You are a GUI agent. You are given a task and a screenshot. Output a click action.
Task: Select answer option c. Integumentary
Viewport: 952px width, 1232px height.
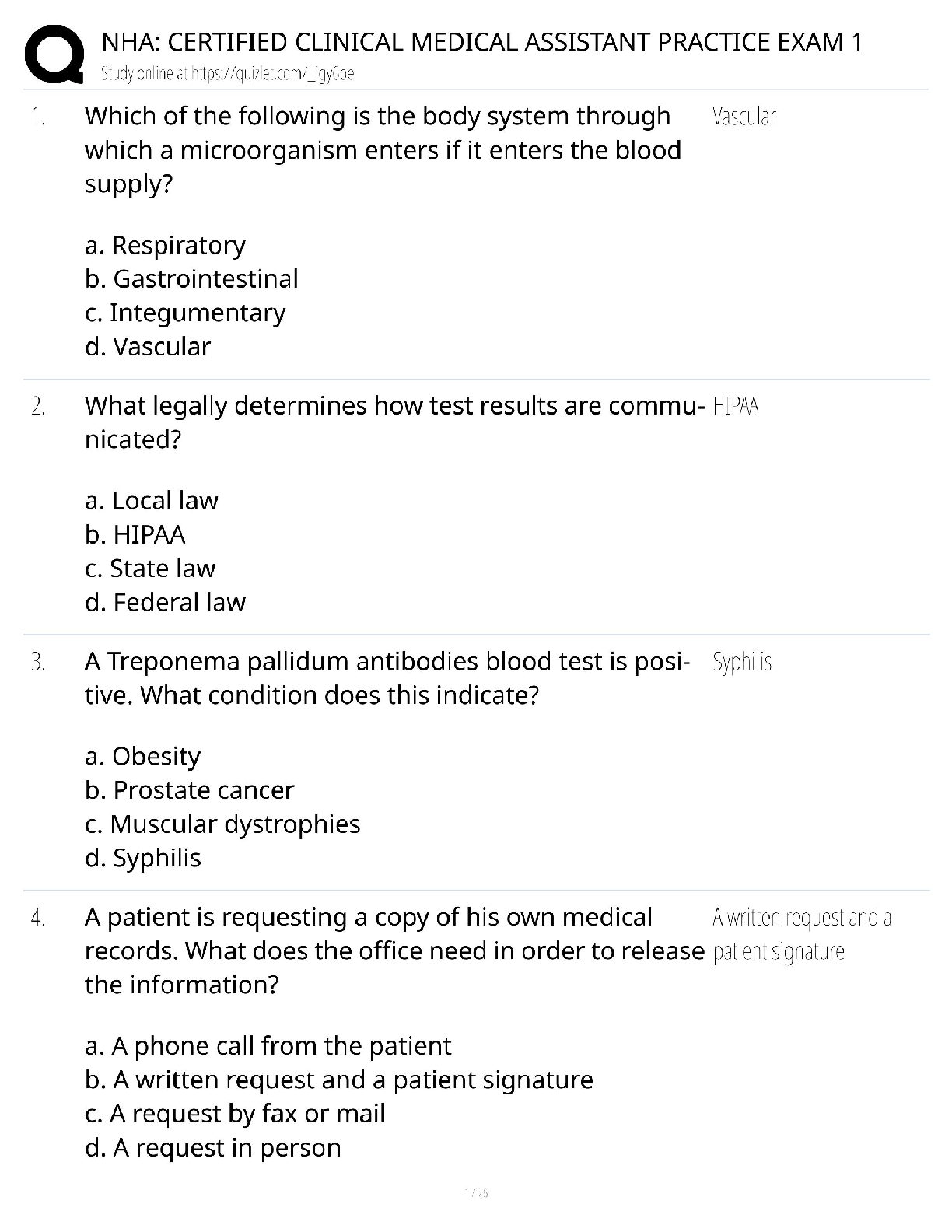(x=185, y=313)
